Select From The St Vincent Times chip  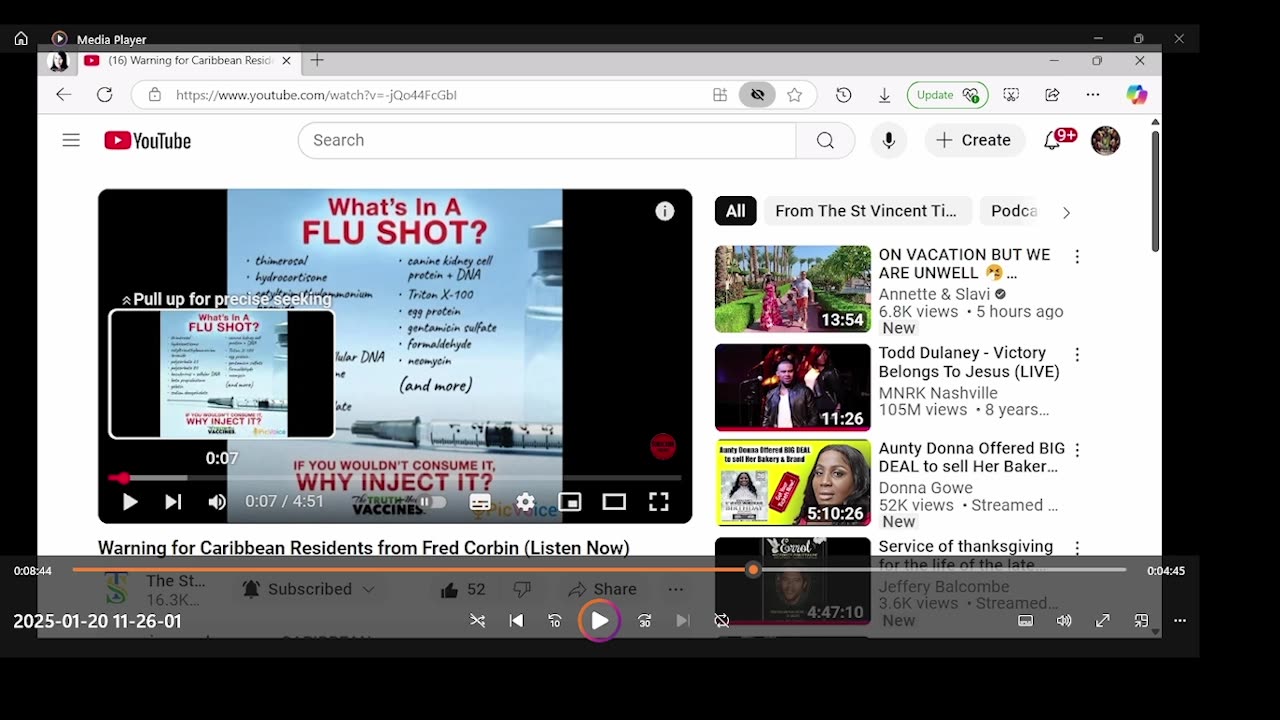click(x=866, y=211)
